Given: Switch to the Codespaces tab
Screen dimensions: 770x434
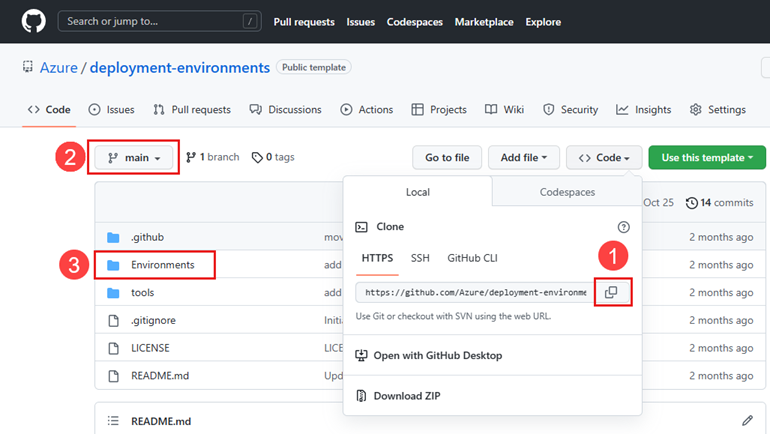Looking at the screenshot, I should click(x=567, y=192).
